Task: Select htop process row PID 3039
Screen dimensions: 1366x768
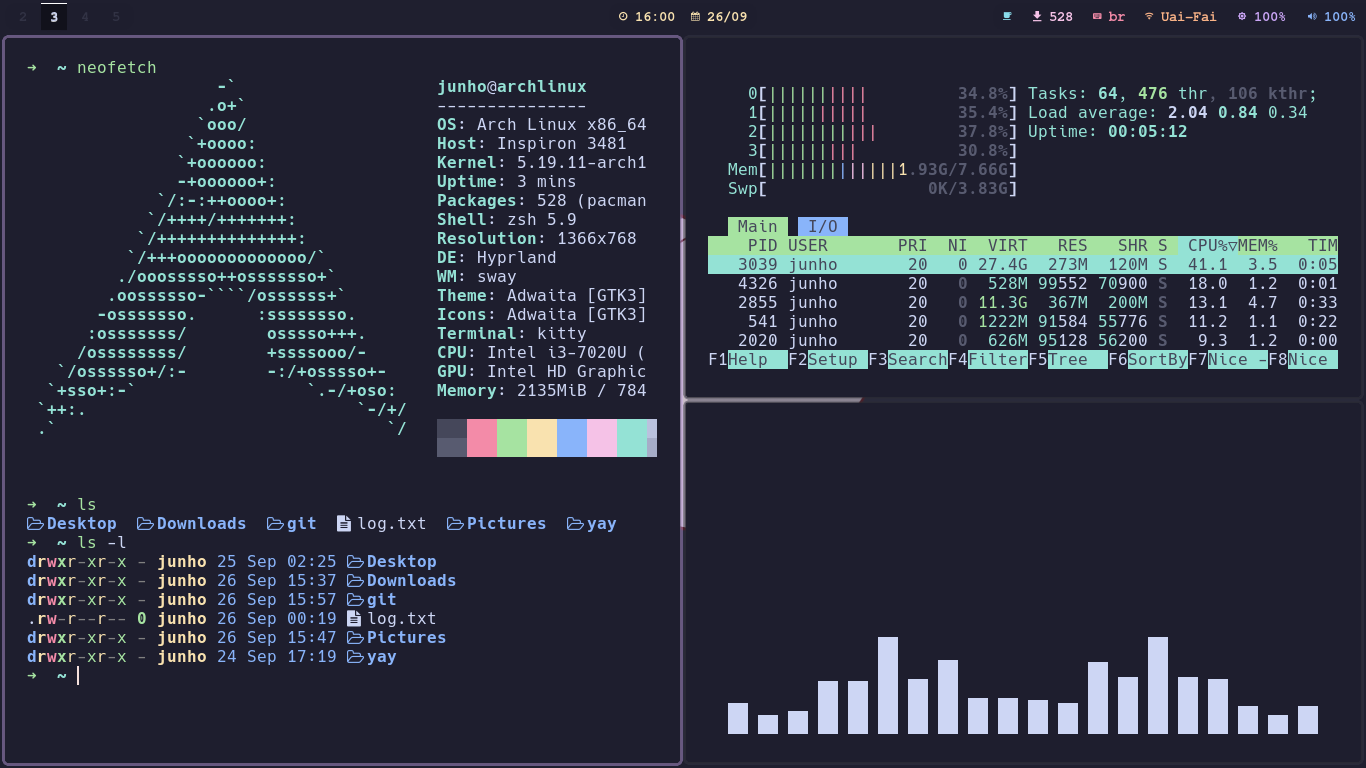Action: click(1023, 264)
